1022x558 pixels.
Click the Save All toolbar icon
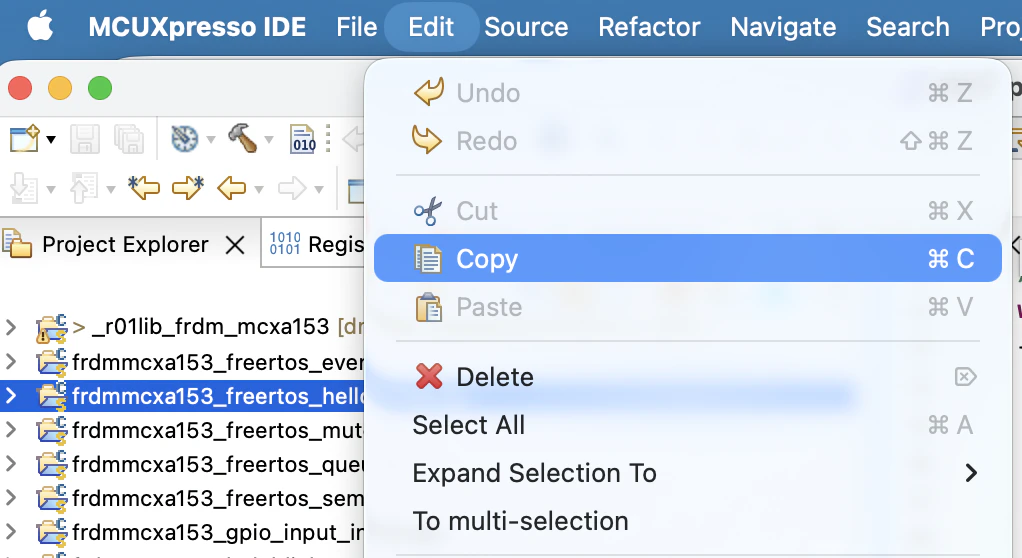click(x=128, y=139)
